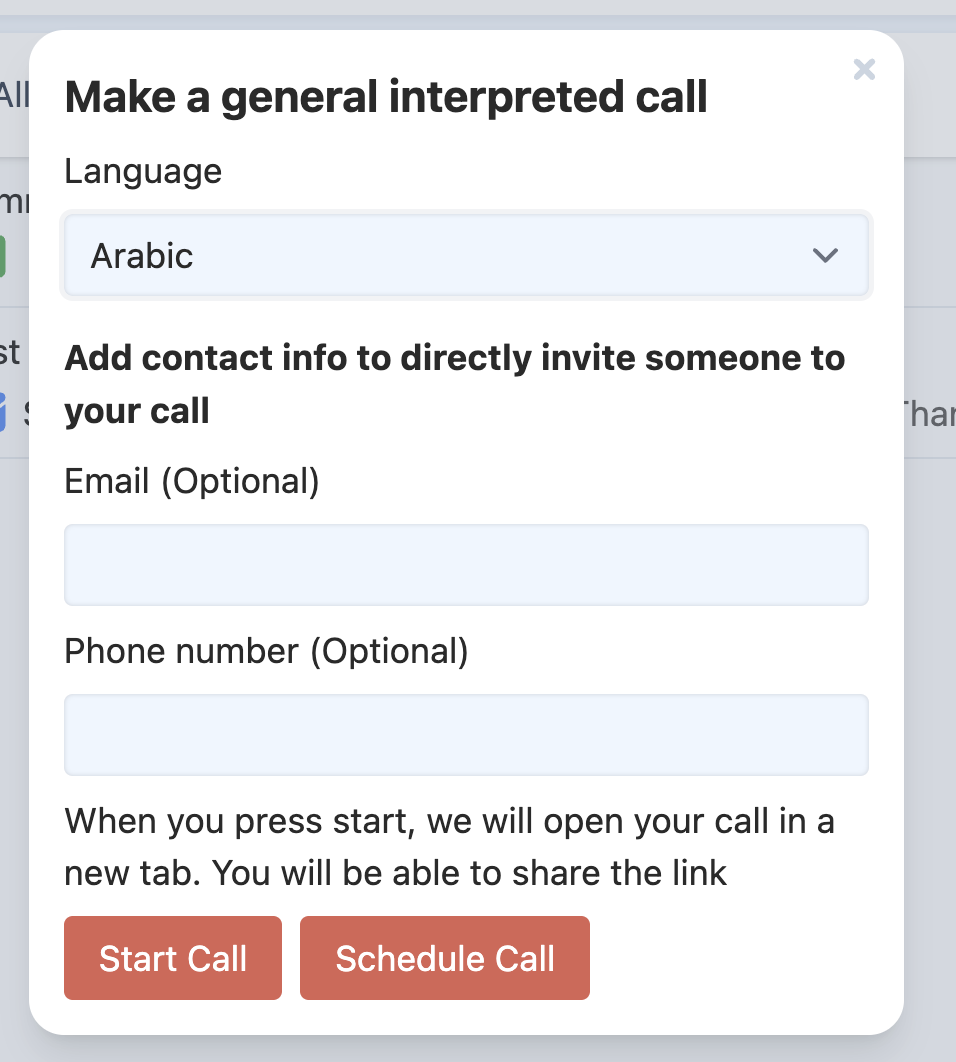This screenshot has height=1062, width=956.
Task: Click the chevron arrow in Language selector
Action: (x=825, y=256)
